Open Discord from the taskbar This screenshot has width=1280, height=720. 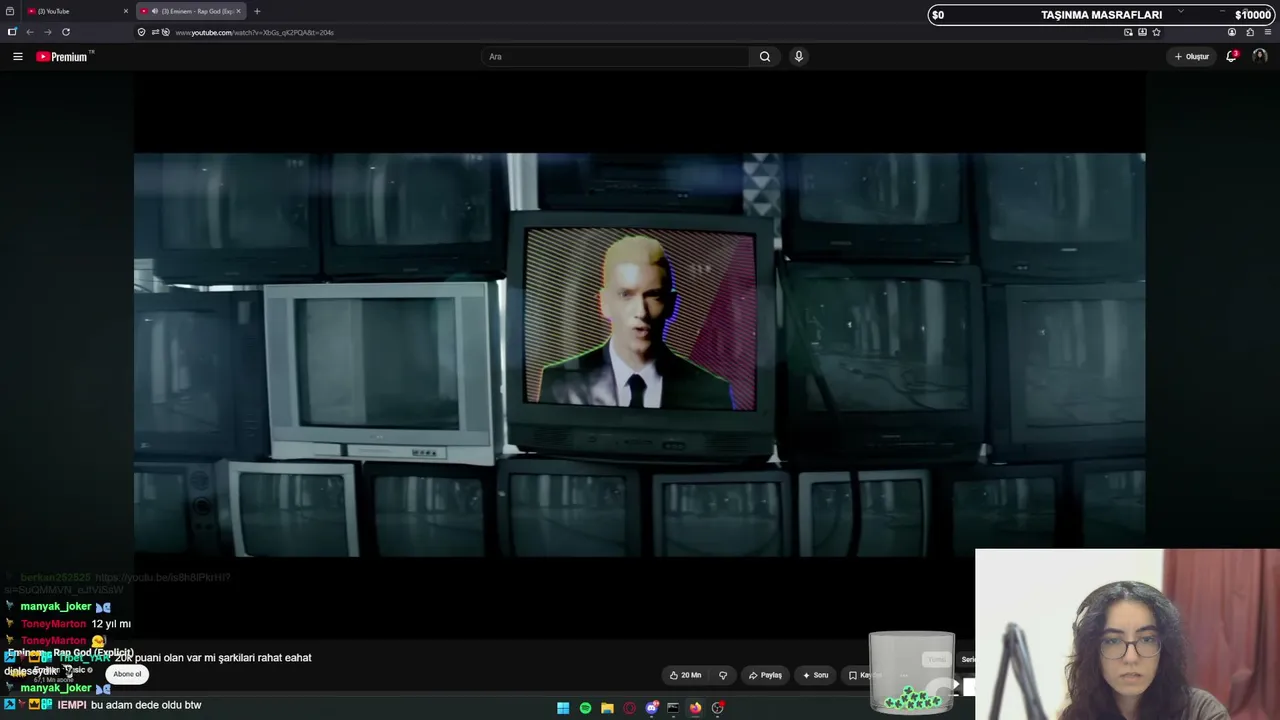pyautogui.click(x=652, y=708)
